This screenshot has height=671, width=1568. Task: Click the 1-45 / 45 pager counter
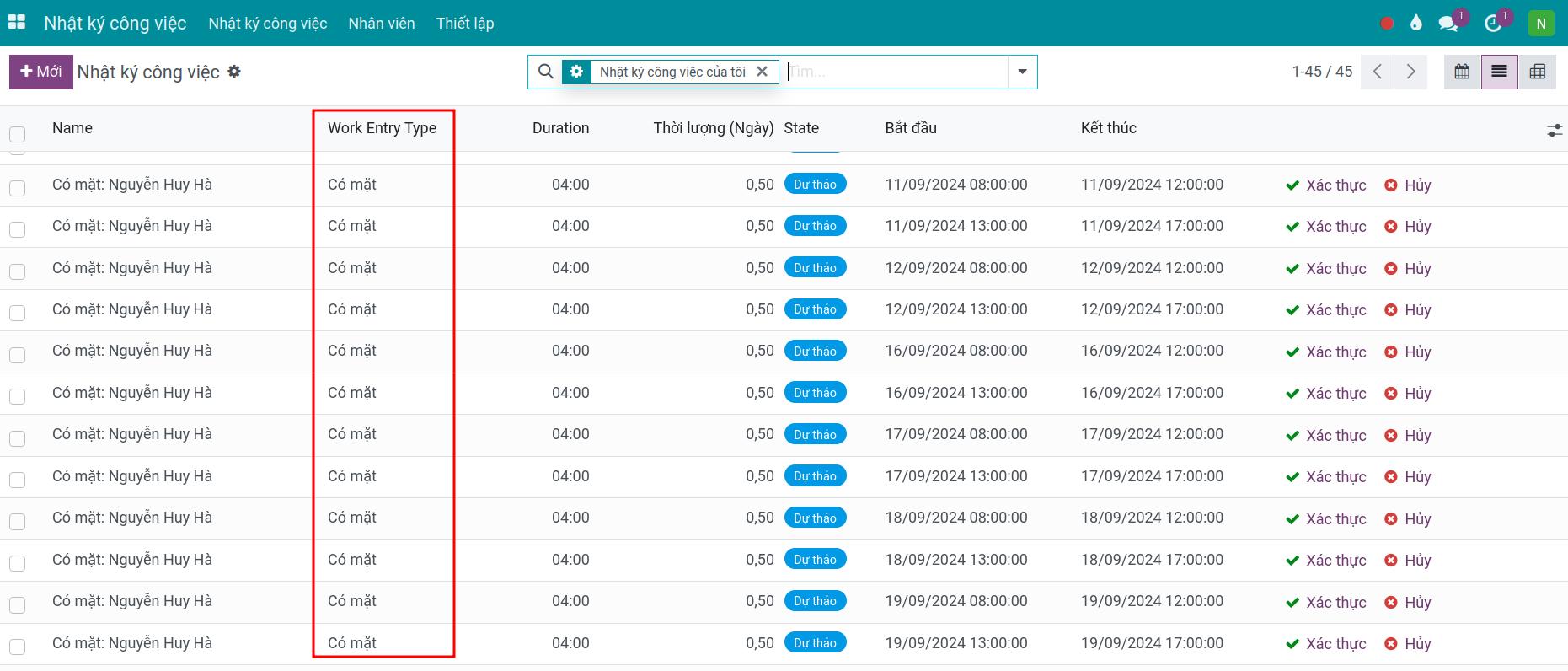[1322, 72]
